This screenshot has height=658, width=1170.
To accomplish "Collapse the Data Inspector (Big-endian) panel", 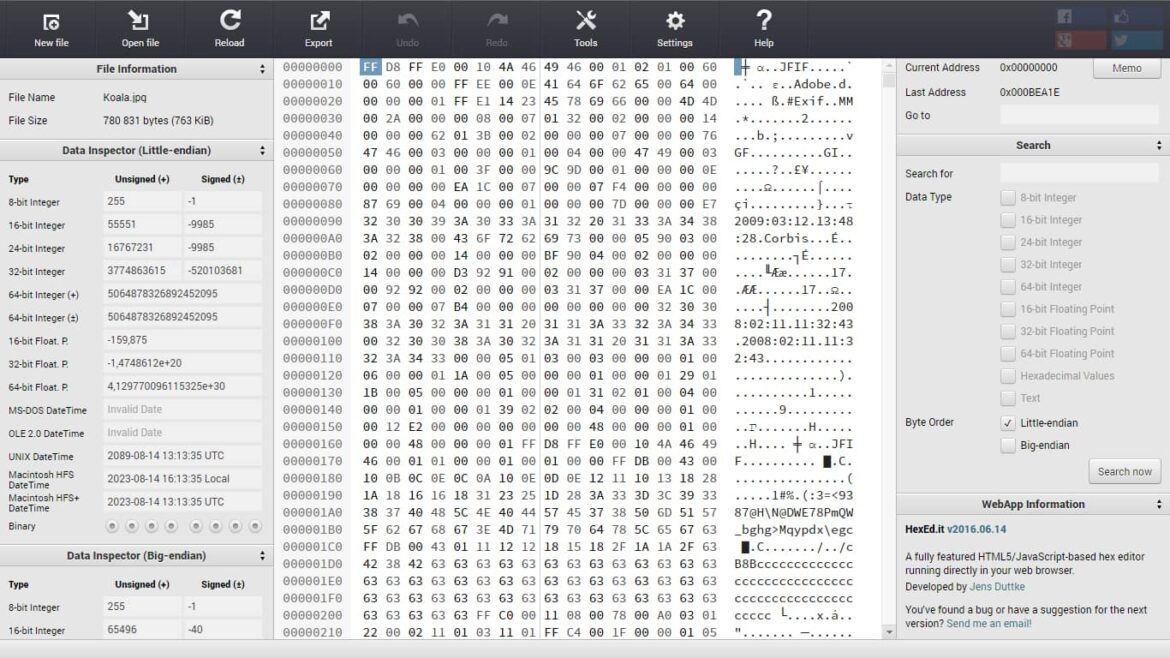I will [x=263, y=555].
